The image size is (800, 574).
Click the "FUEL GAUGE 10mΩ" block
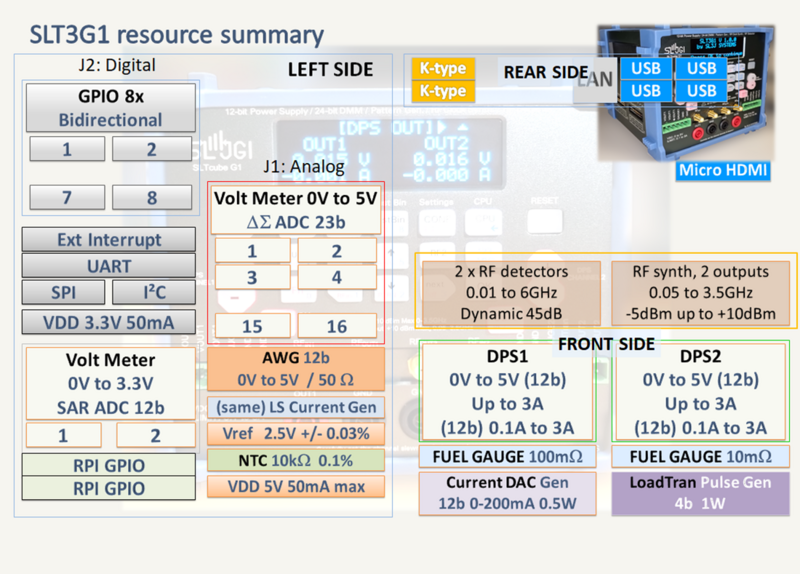701,457
